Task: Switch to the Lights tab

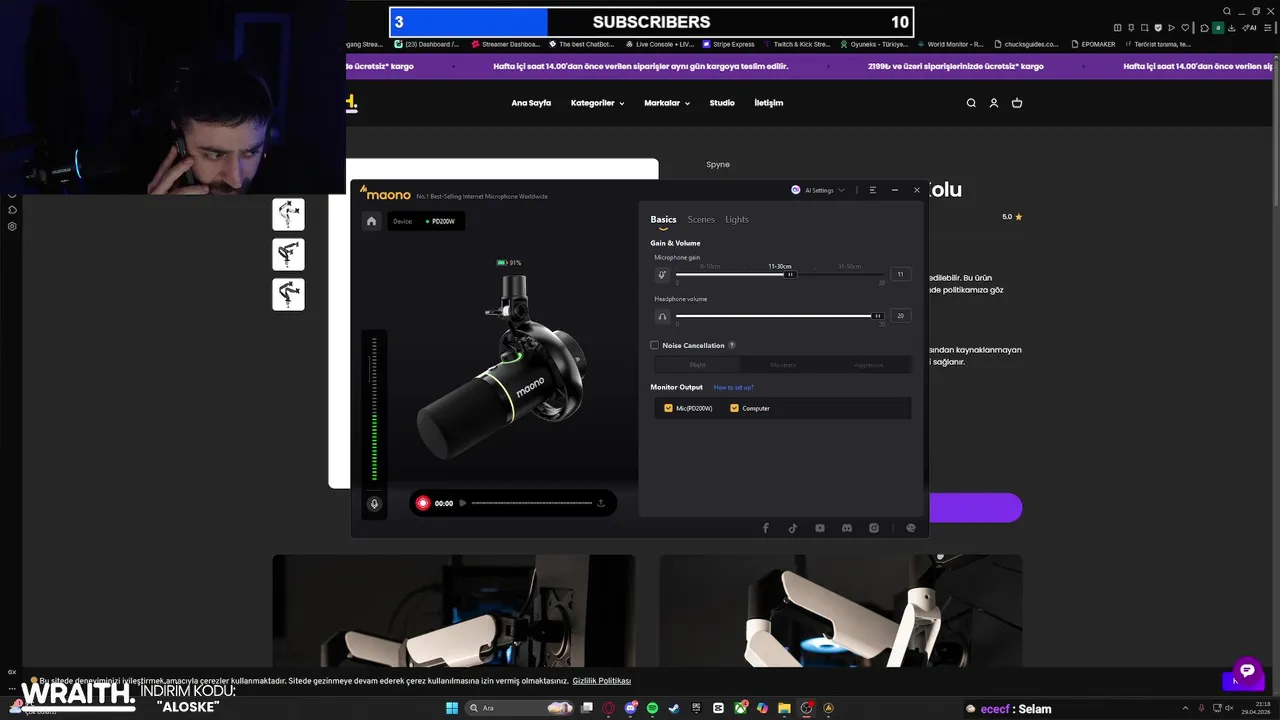Action: click(737, 219)
